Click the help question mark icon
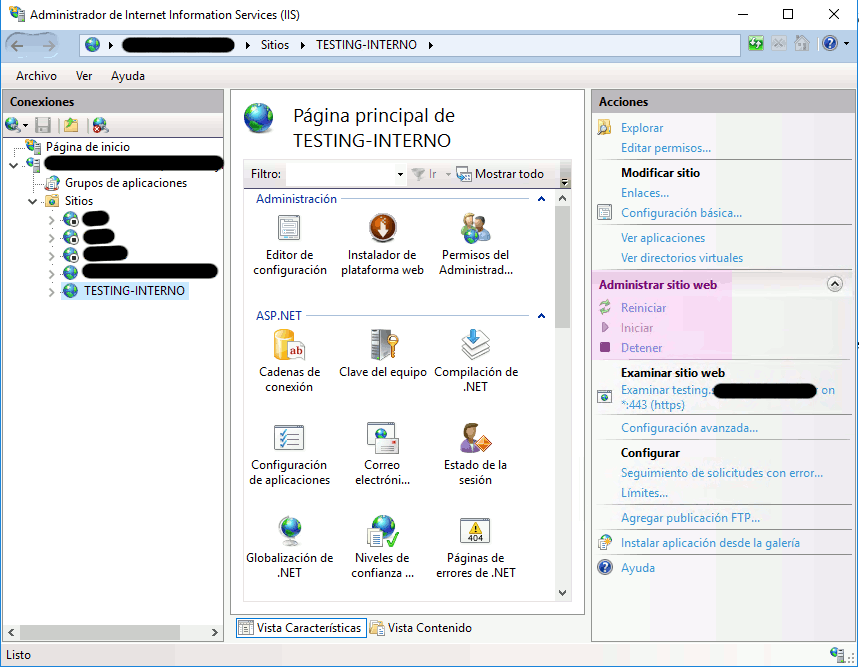859x668 pixels. pos(829,43)
